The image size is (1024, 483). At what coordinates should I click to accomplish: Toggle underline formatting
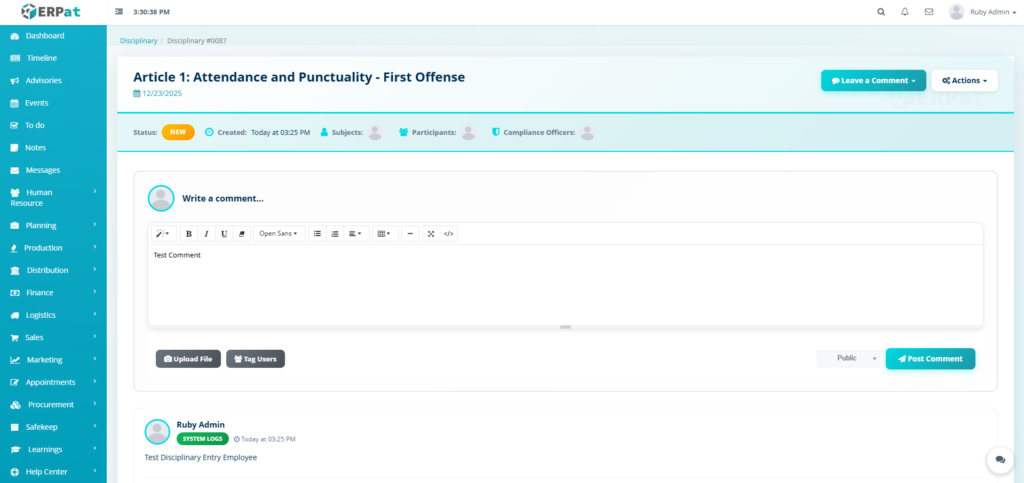tap(224, 234)
